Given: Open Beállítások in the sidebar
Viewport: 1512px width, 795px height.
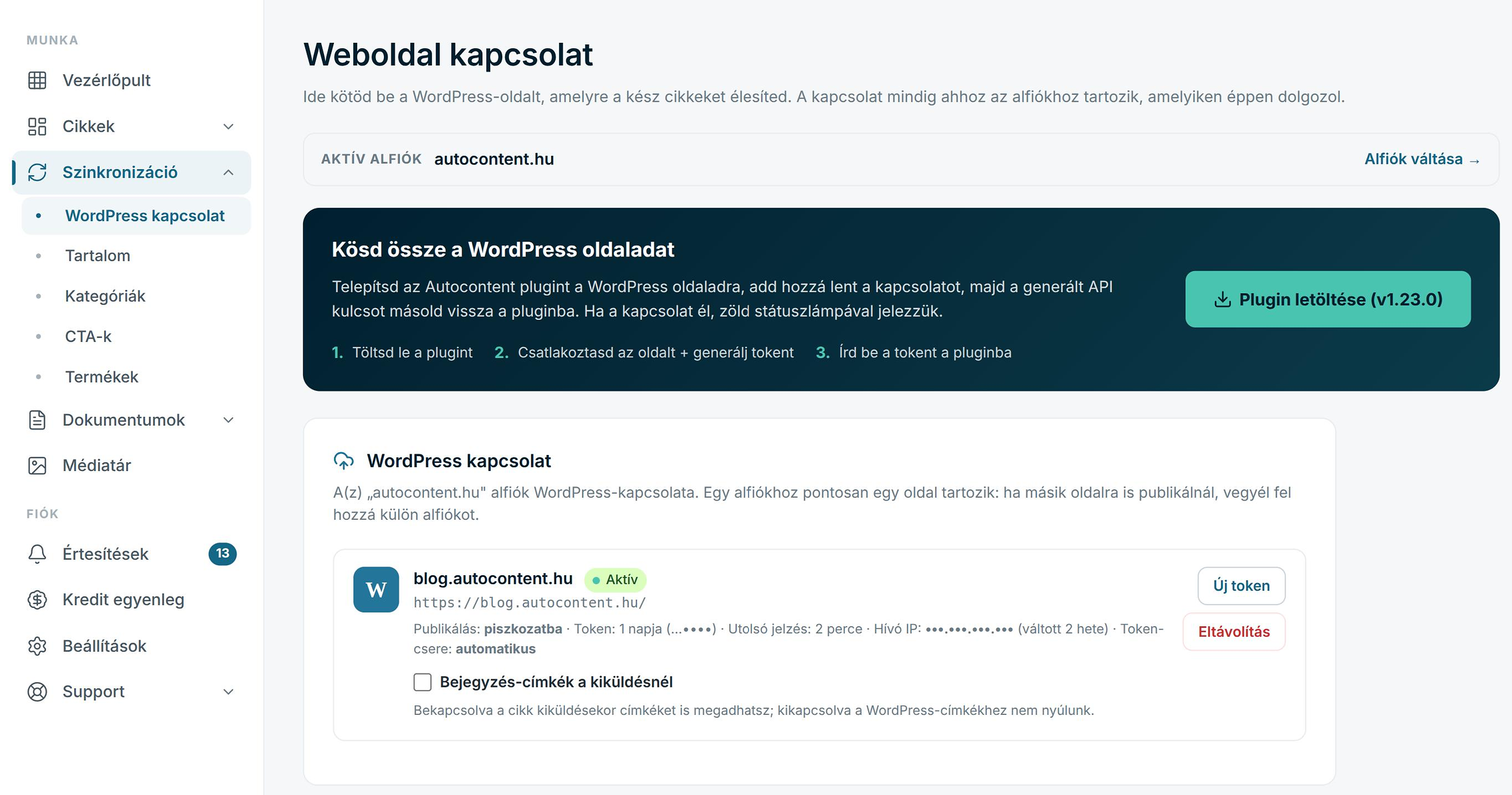Looking at the screenshot, I should point(131,646).
